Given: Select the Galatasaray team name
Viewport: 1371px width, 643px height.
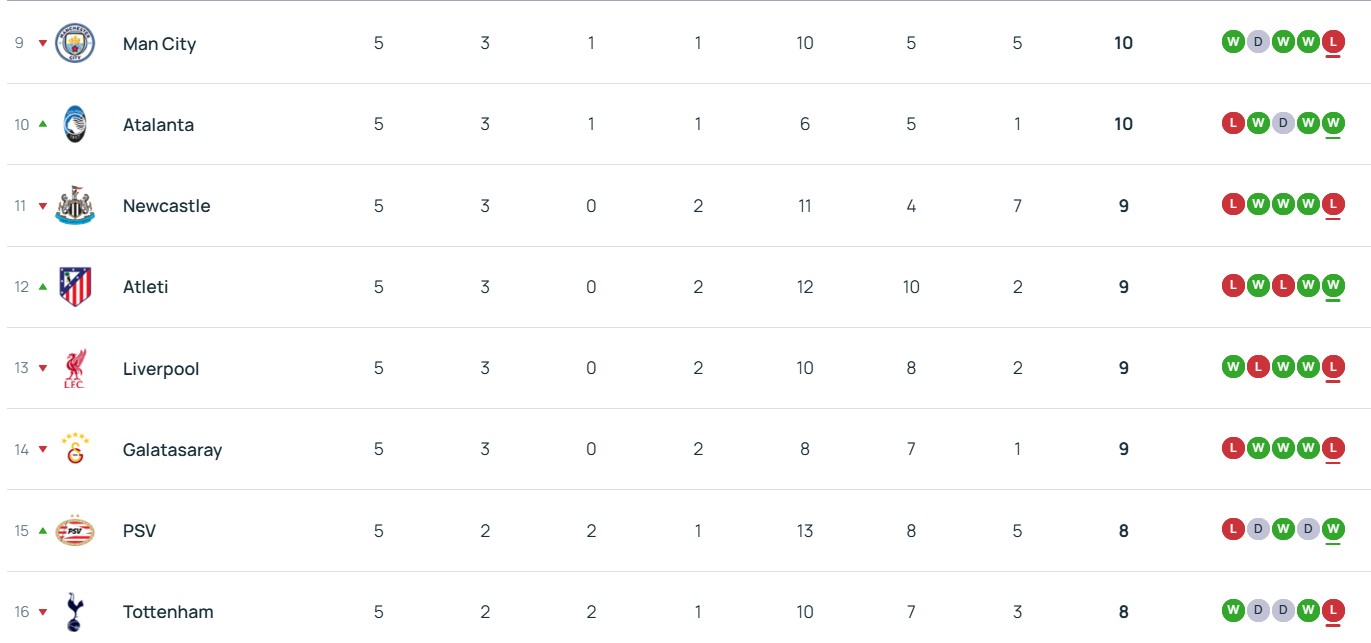Looking at the screenshot, I should [172, 450].
